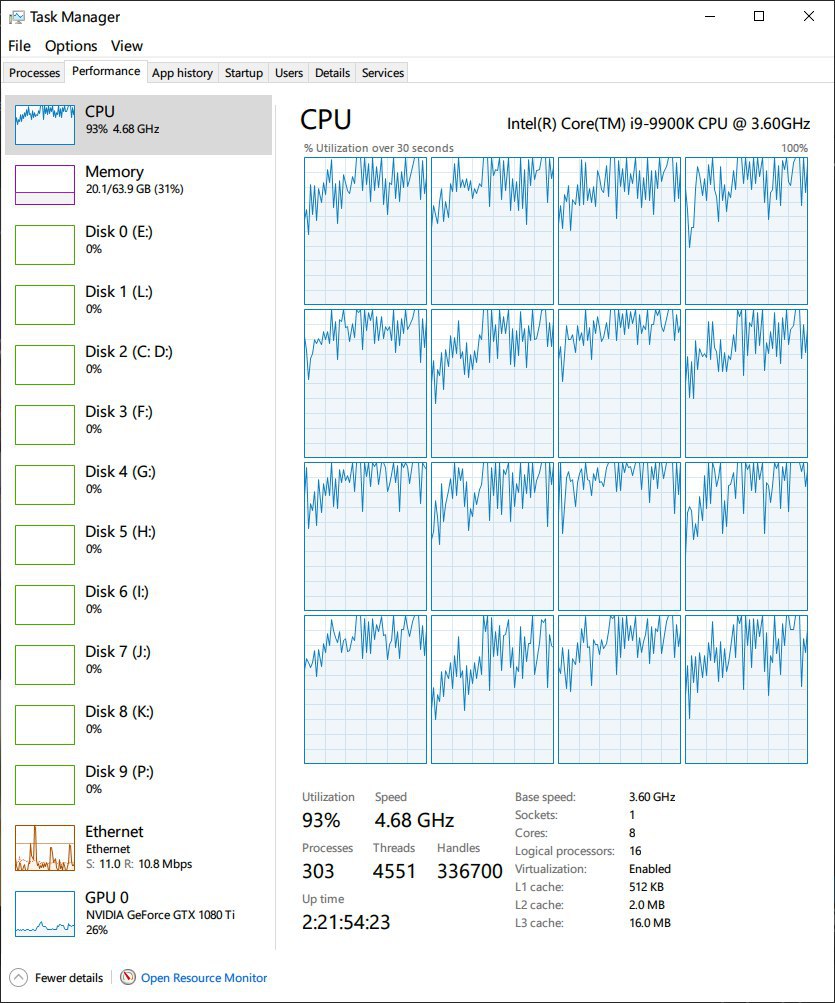
Task: Click the Resource Monitor icon
Action: (128, 977)
